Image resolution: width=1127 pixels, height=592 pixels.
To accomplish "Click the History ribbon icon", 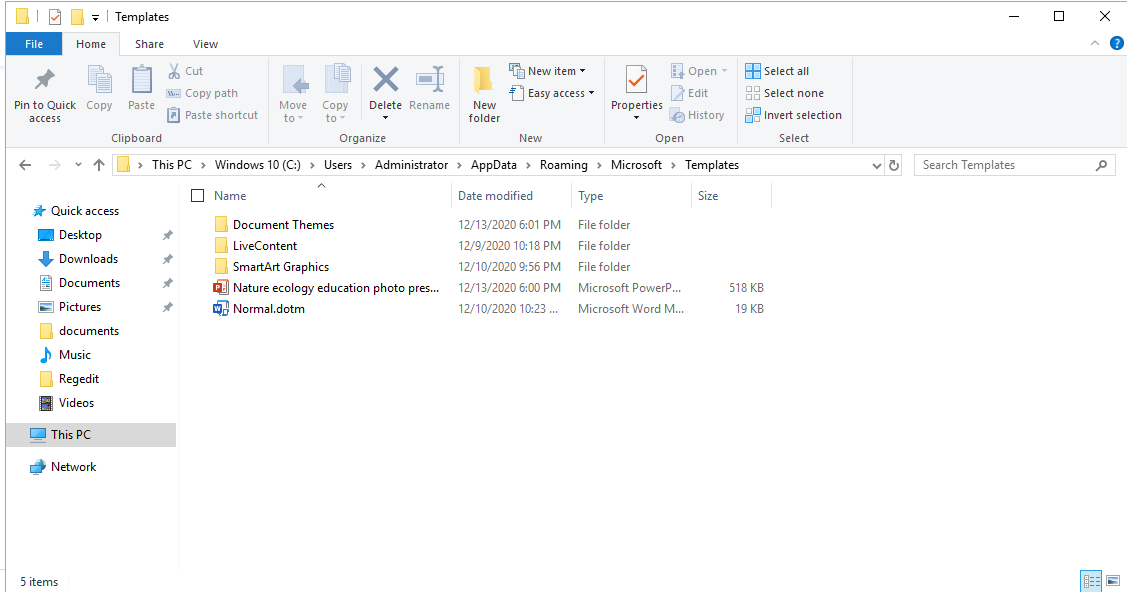I will click(677, 115).
